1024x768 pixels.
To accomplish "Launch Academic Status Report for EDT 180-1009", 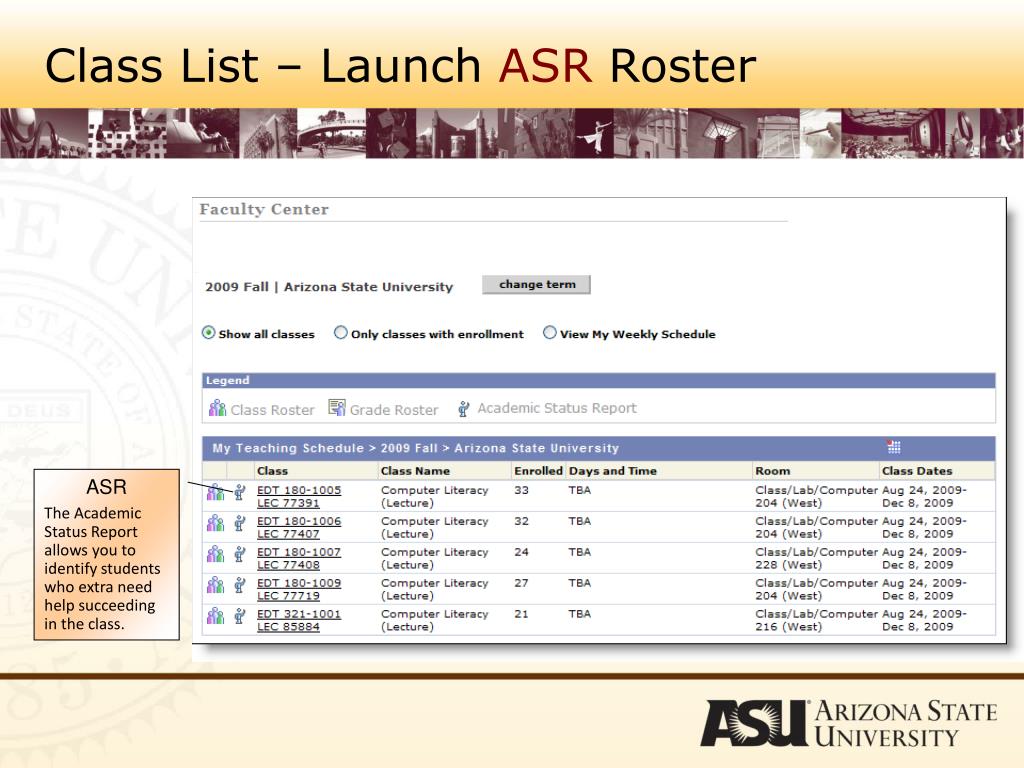I will pos(240,585).
